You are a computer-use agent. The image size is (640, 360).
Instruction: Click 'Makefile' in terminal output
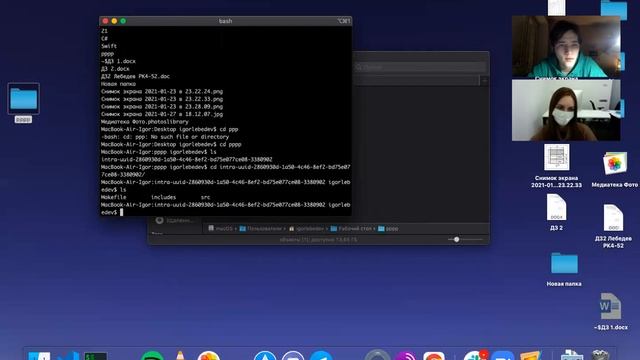tap(113, 197)
